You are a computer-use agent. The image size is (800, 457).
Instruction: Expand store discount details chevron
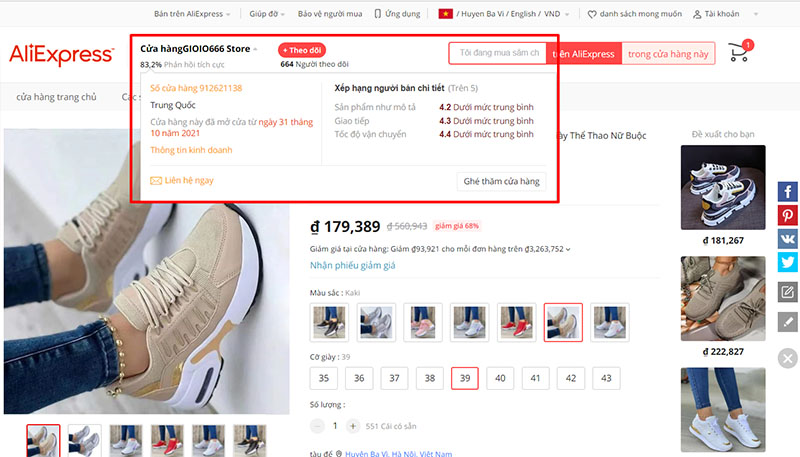pos(568,249)
